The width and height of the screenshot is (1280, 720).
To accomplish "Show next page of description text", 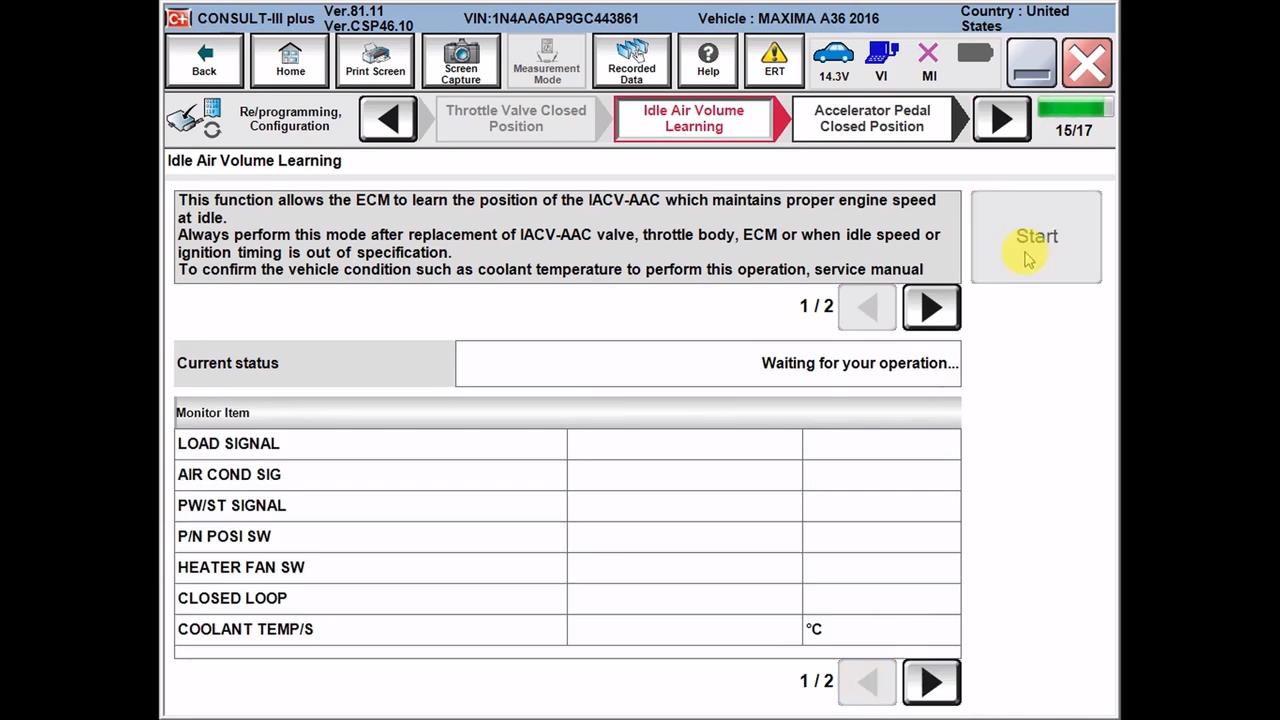I will point(931,307).
